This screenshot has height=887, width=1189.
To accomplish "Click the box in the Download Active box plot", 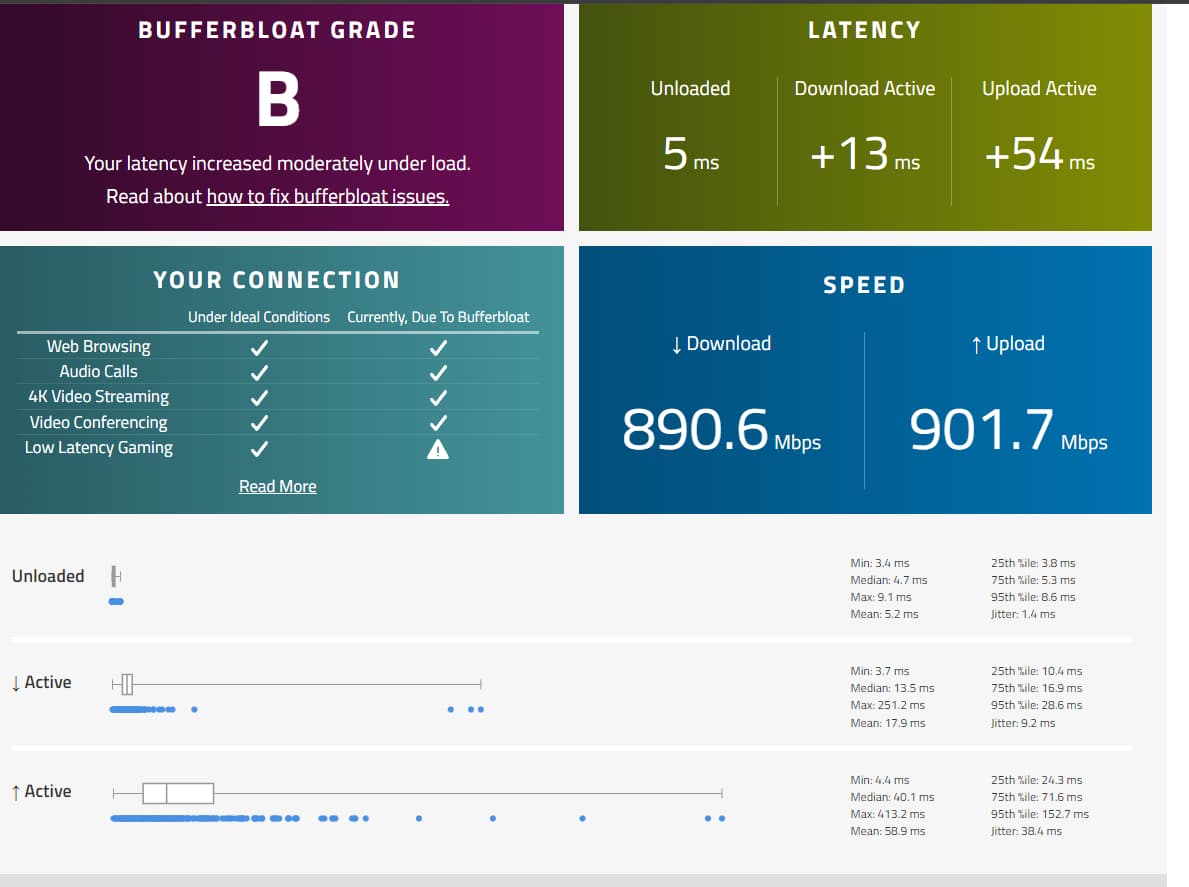I will [127, 685].
